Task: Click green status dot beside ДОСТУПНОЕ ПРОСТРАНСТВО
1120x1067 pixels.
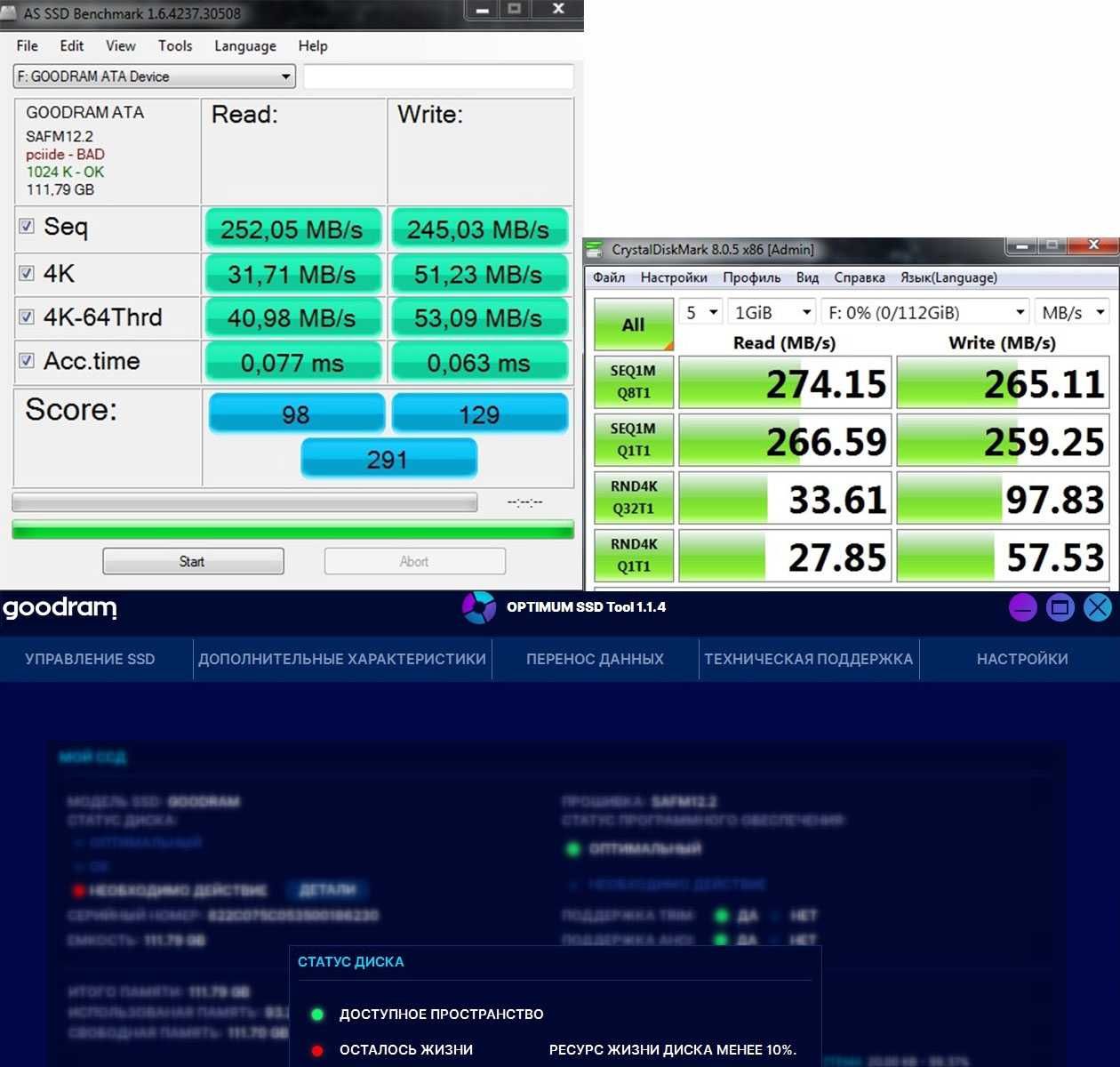Action: pyautogui.click(x=317, y=1014)
